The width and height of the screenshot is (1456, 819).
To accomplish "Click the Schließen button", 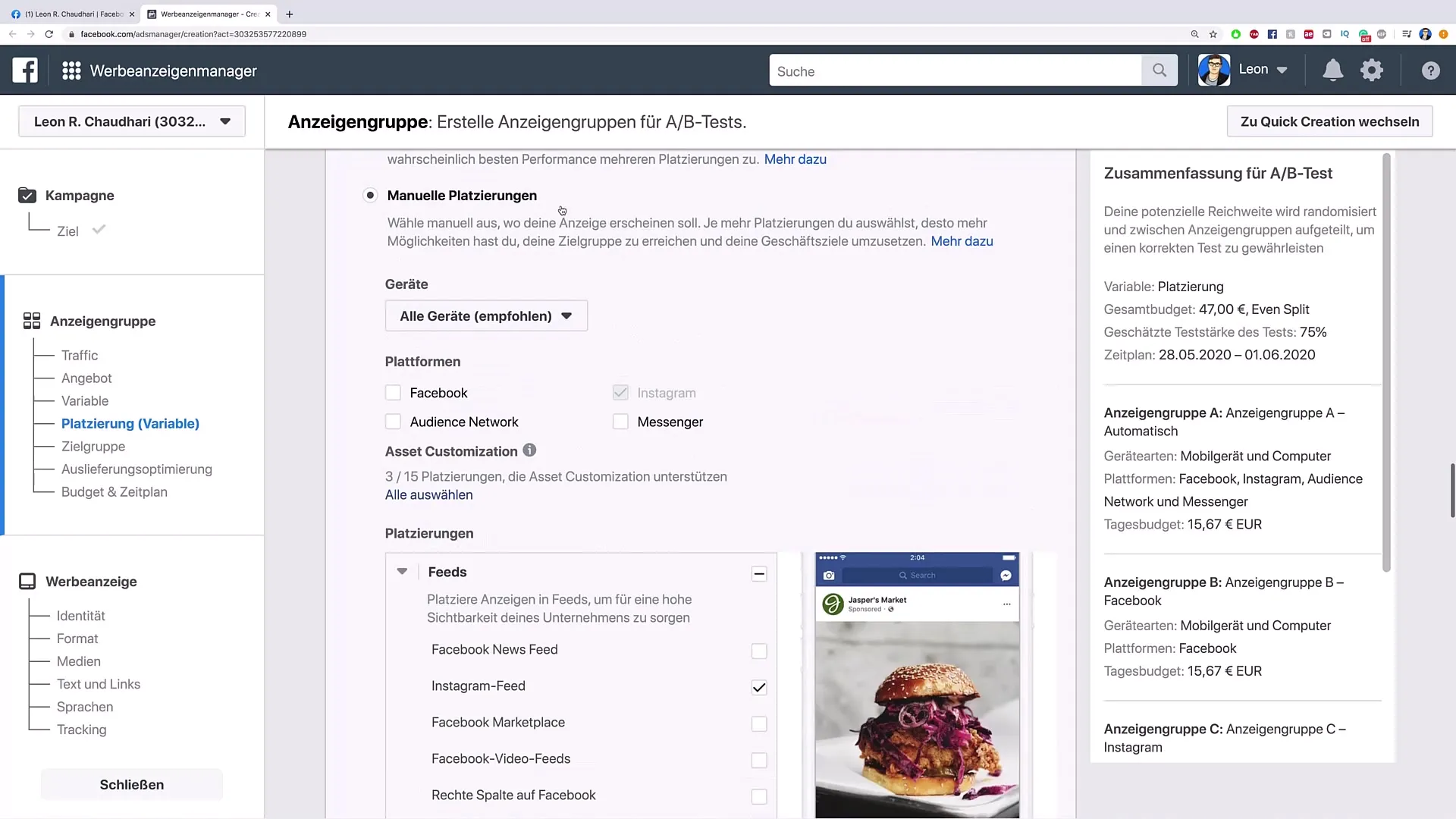I will tap(132, 784).
